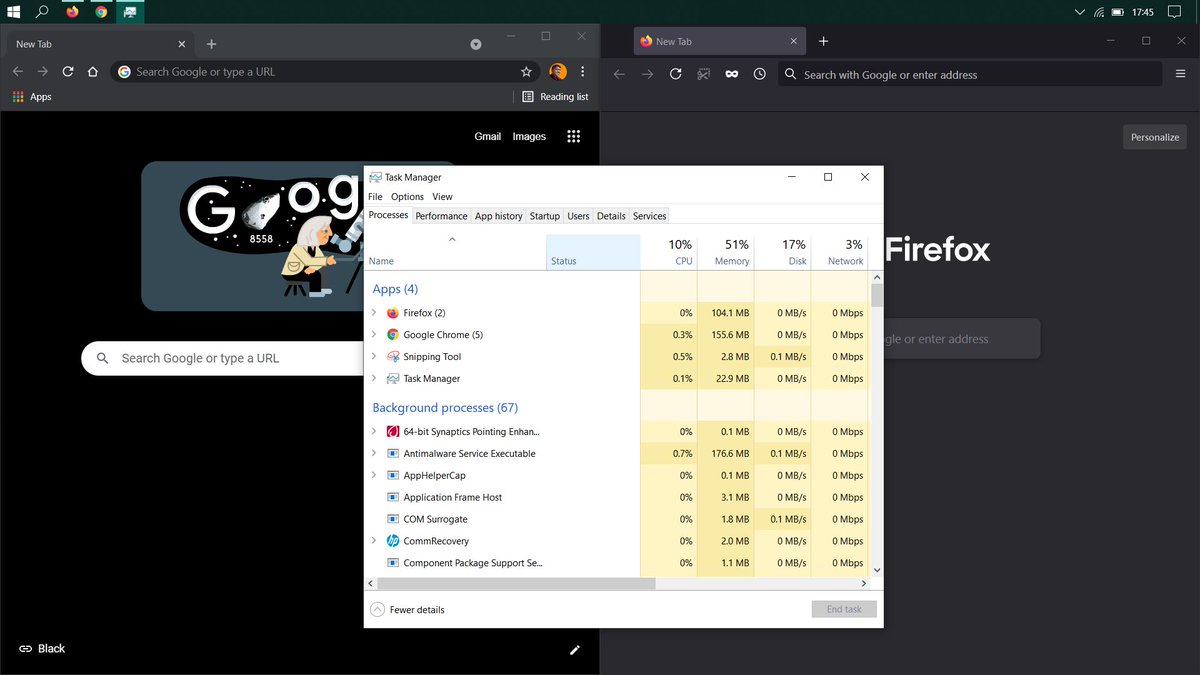Viewport: 1200px width, 675px height.
Task: Show hidden system tray icons
Action: (1079, 12)
